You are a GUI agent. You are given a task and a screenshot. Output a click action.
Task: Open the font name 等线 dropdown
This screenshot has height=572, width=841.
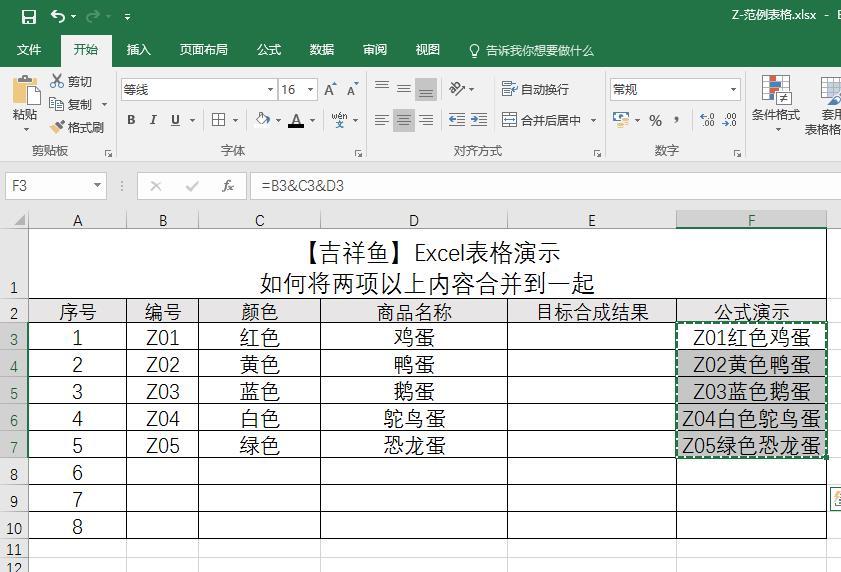click(x=270, y=90)
